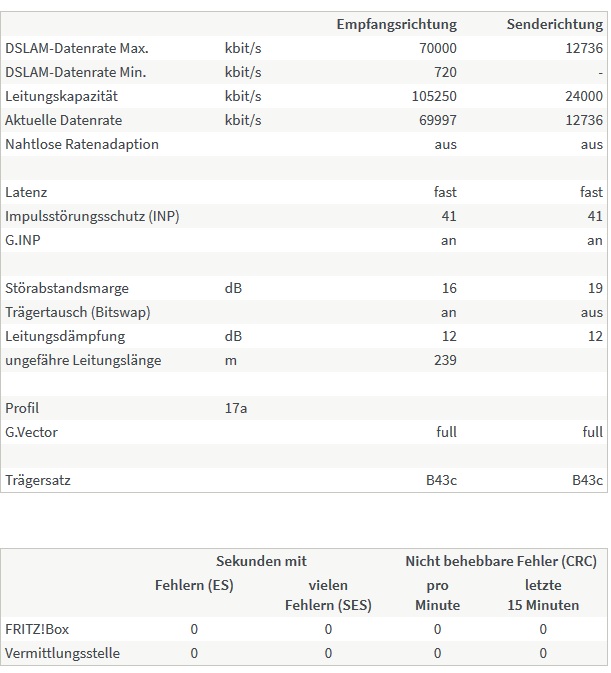
Task: Select the FRITZ!Box row label
Action: (x=37, y=629)
